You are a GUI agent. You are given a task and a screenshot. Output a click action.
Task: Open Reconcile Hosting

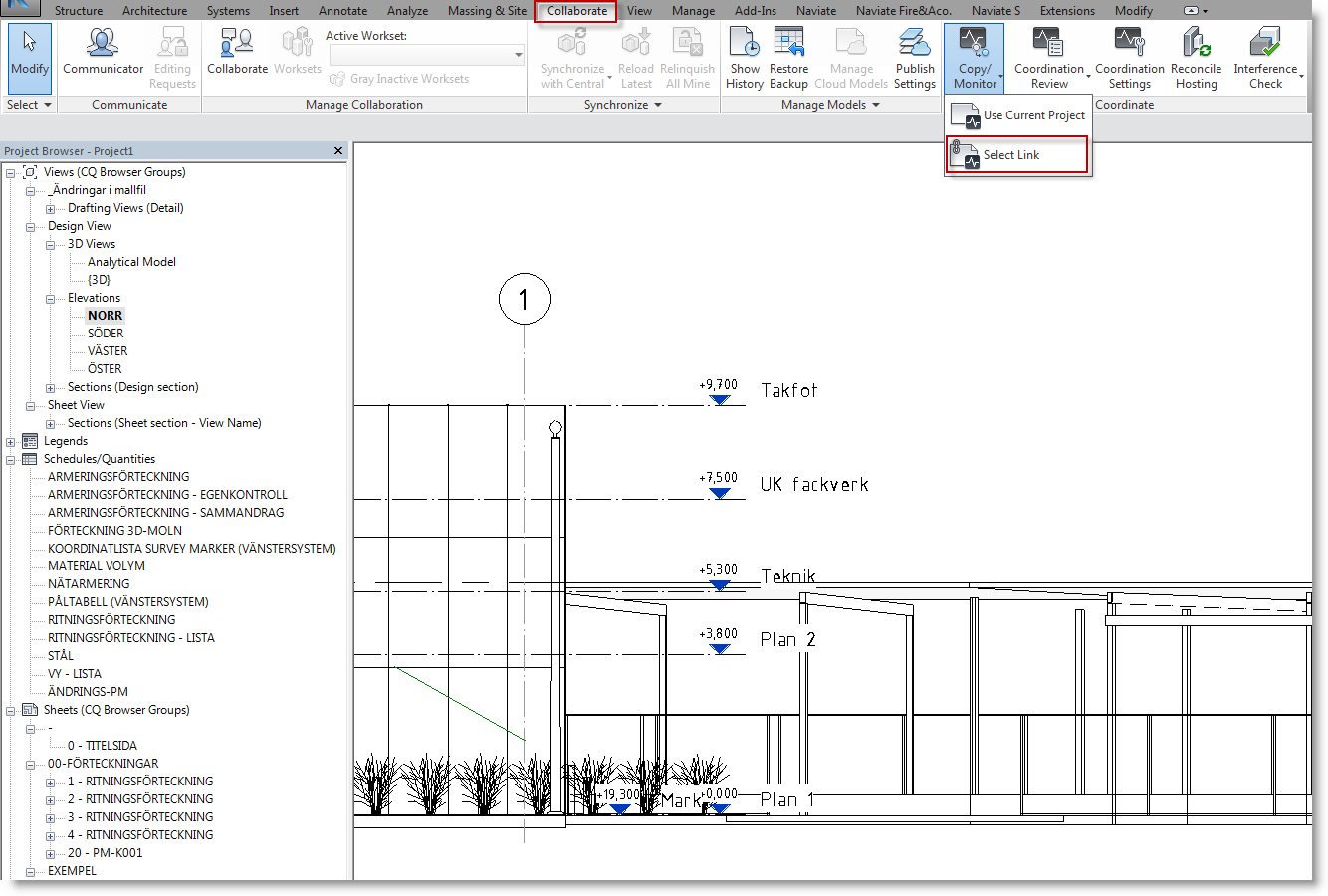click(1196, 57)
